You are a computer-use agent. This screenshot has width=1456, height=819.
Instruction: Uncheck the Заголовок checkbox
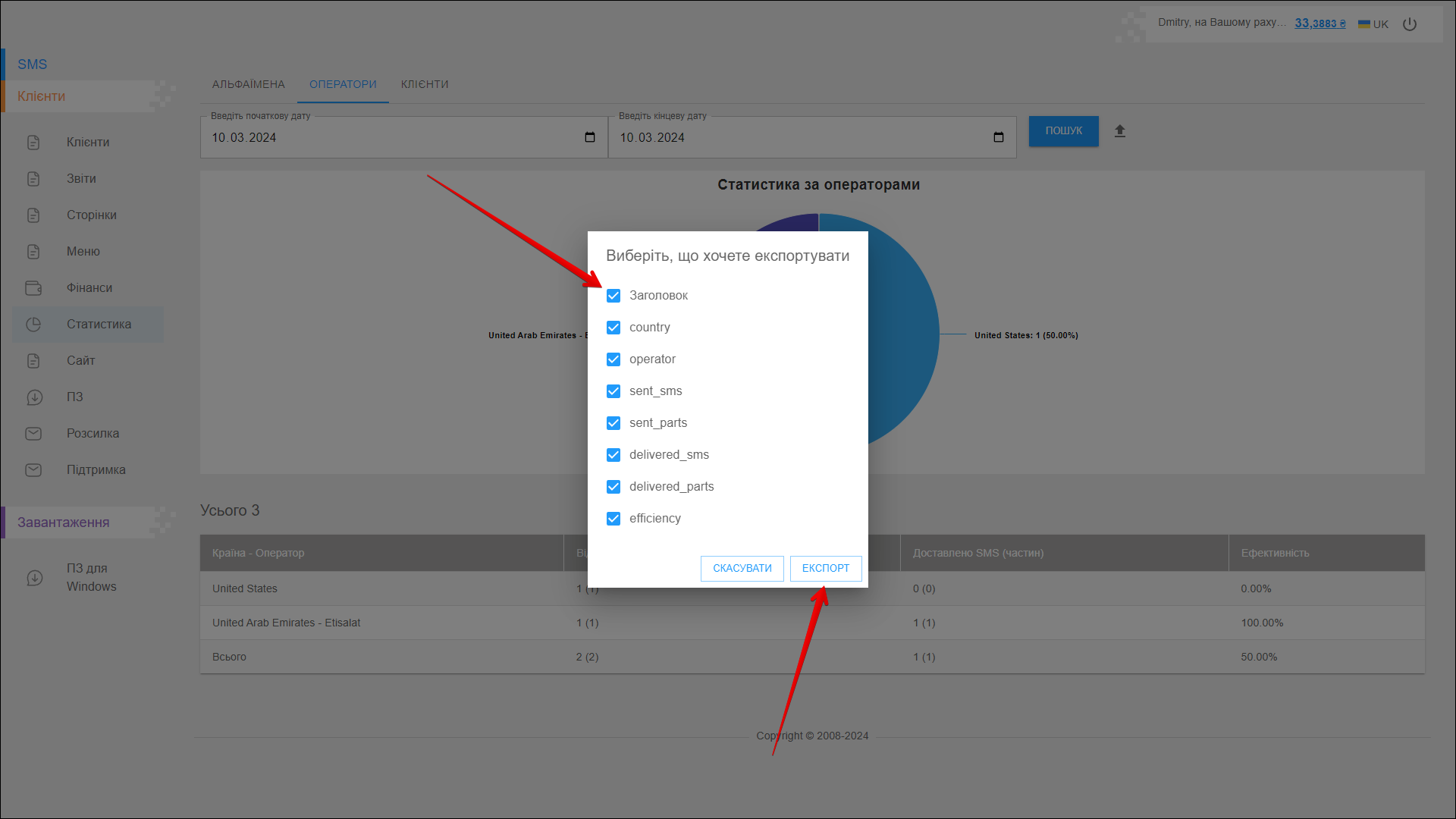(x=613, y=296)
